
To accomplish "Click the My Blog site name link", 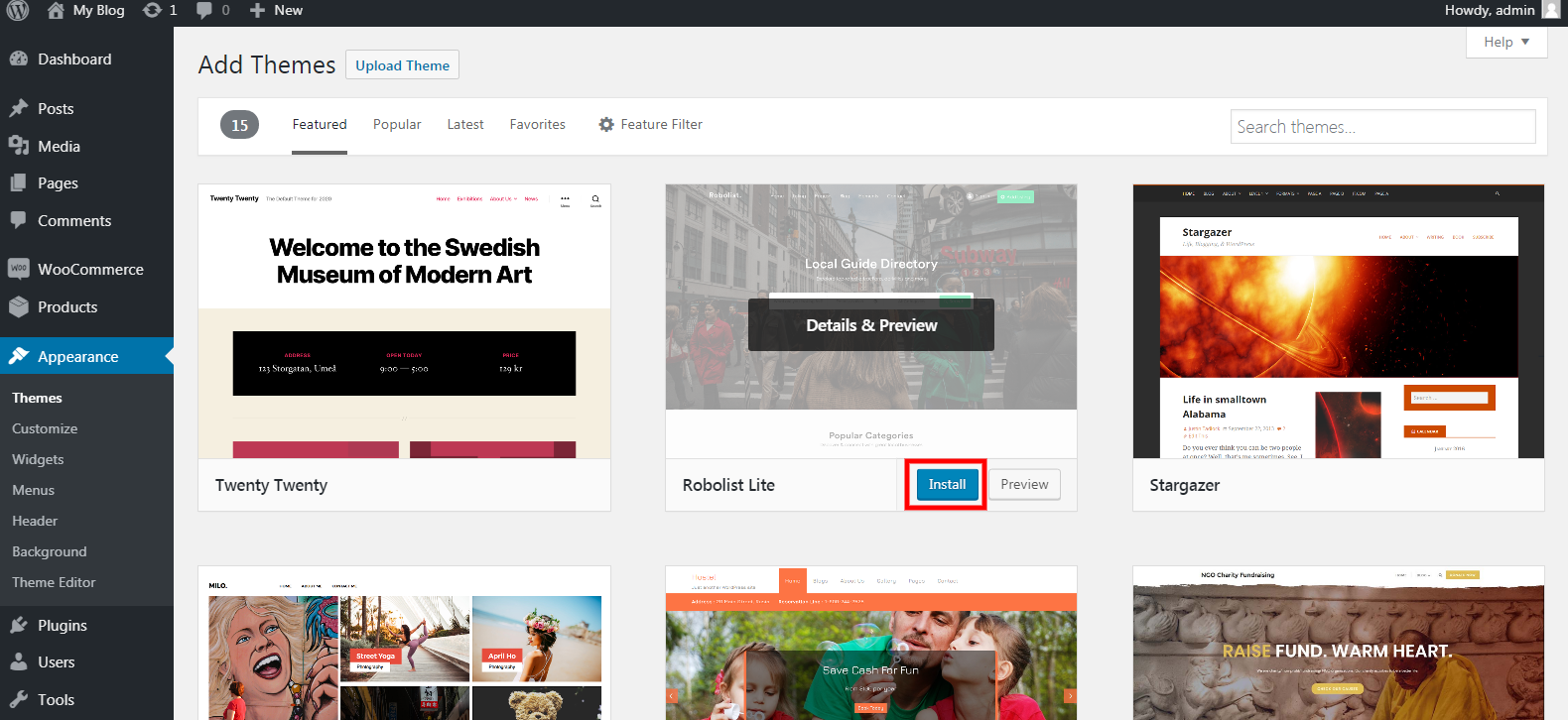I will pyautogui.click(x=98, y=10).
